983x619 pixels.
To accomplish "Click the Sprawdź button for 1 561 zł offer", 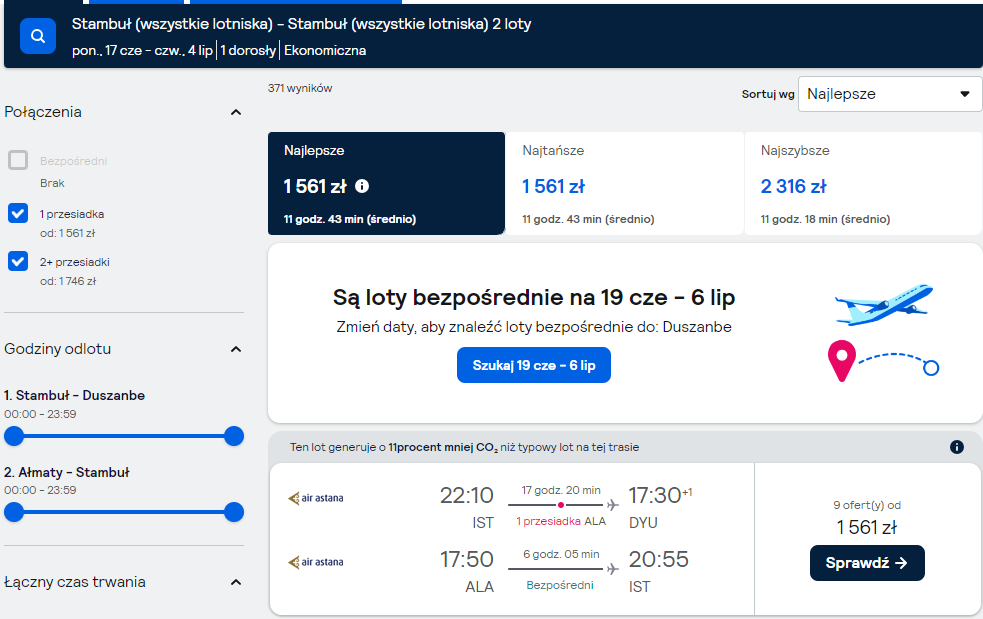I will point(867,563).
